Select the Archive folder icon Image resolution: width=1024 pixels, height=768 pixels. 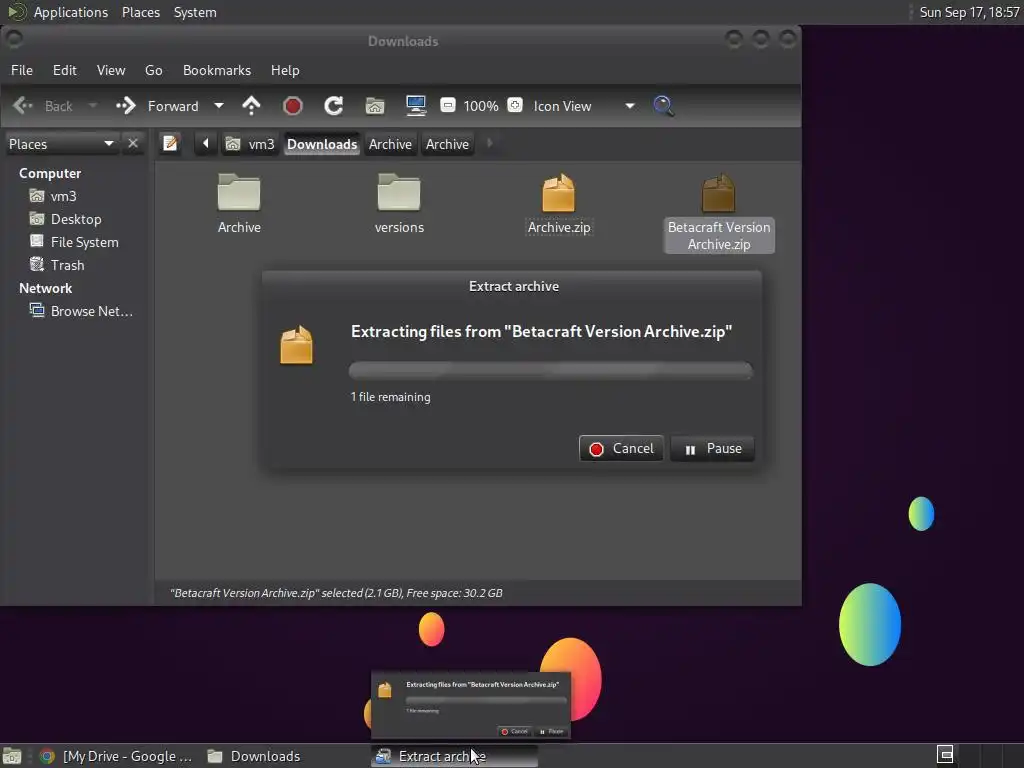[239, 192]
